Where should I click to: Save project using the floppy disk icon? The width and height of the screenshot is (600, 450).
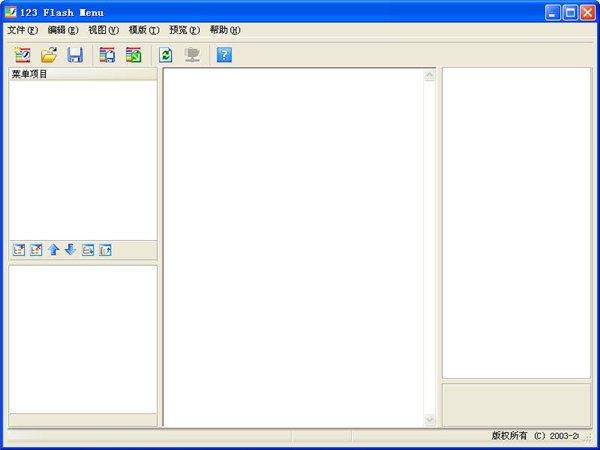tap(75, 55)
